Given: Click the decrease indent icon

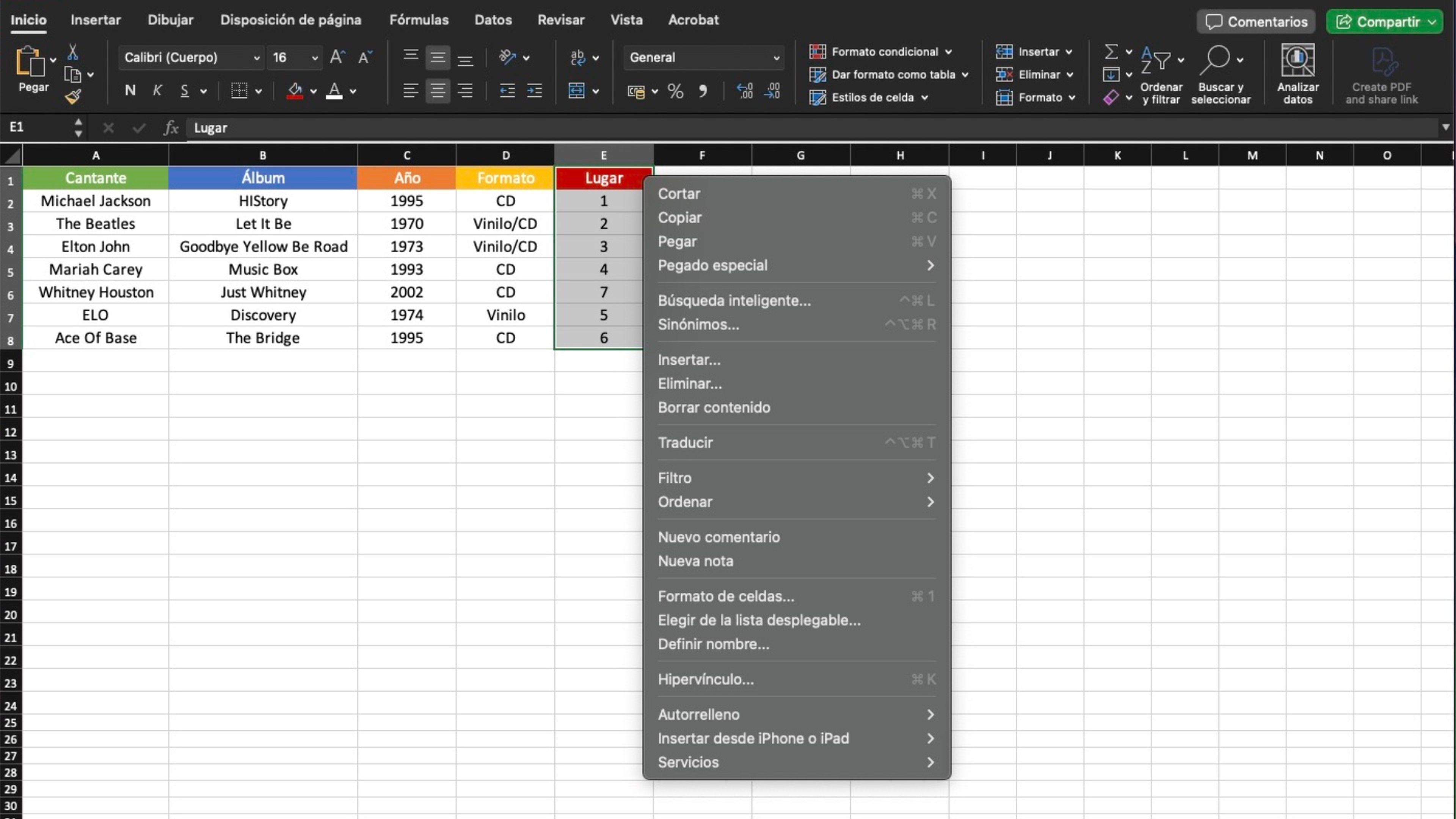Looking at the screenshot, I should click(x=507, y=91).
